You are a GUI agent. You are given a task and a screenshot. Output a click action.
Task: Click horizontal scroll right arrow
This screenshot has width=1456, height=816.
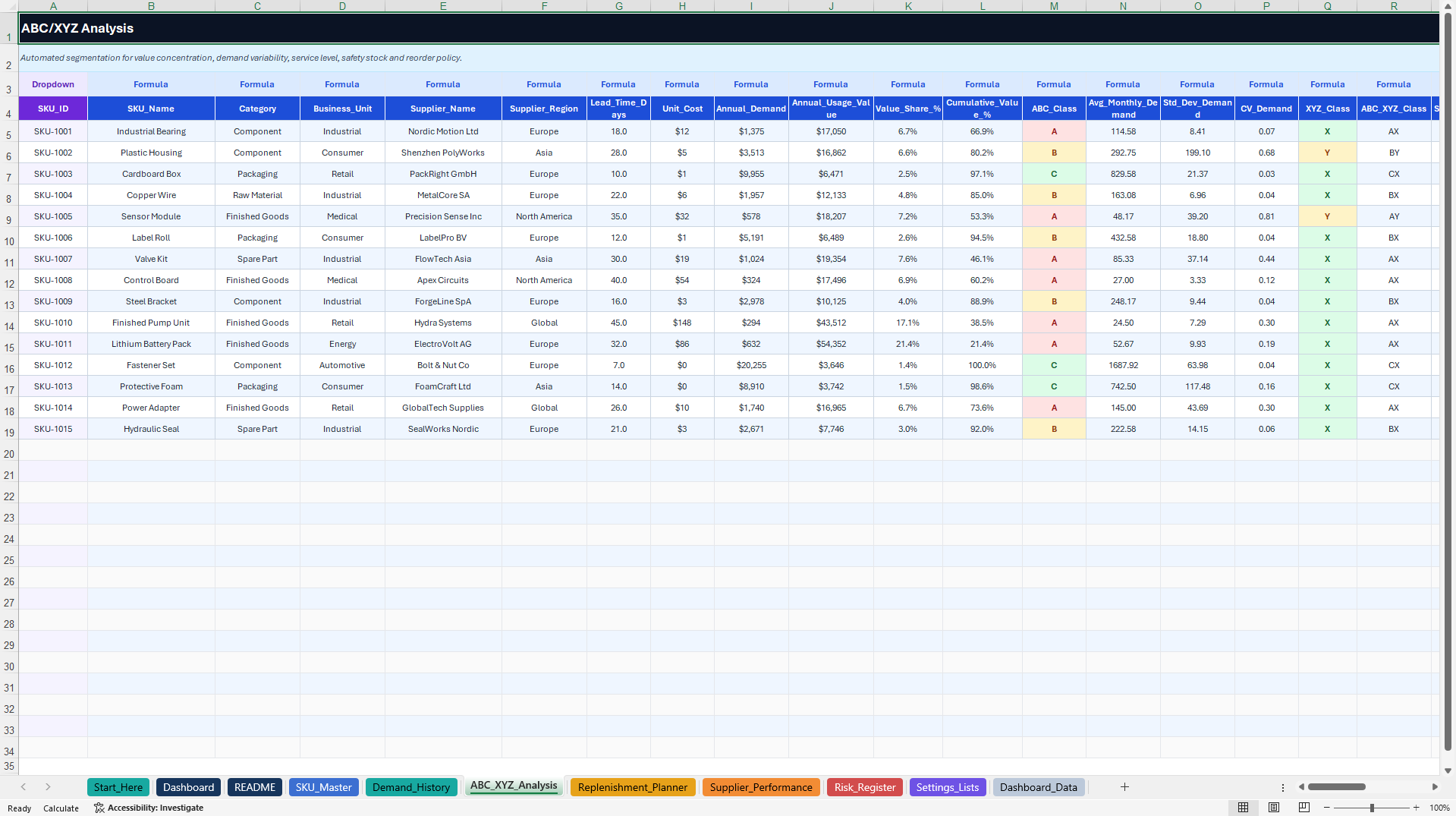(x=1435, y=787)
